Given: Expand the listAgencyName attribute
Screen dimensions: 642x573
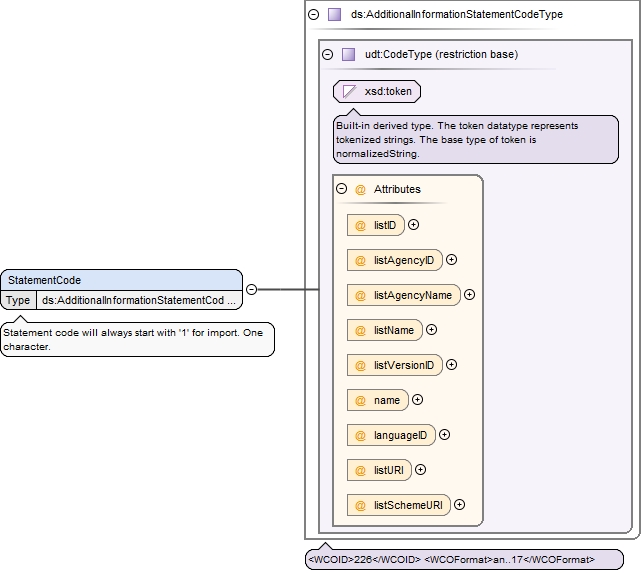Looking at the screenshot, I should (x=469, y=294).
